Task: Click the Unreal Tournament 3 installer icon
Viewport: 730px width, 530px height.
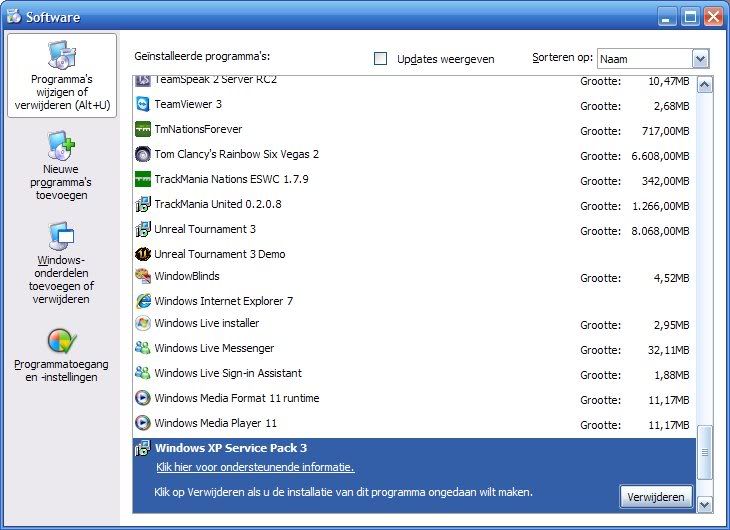Action: pos(143,229)
